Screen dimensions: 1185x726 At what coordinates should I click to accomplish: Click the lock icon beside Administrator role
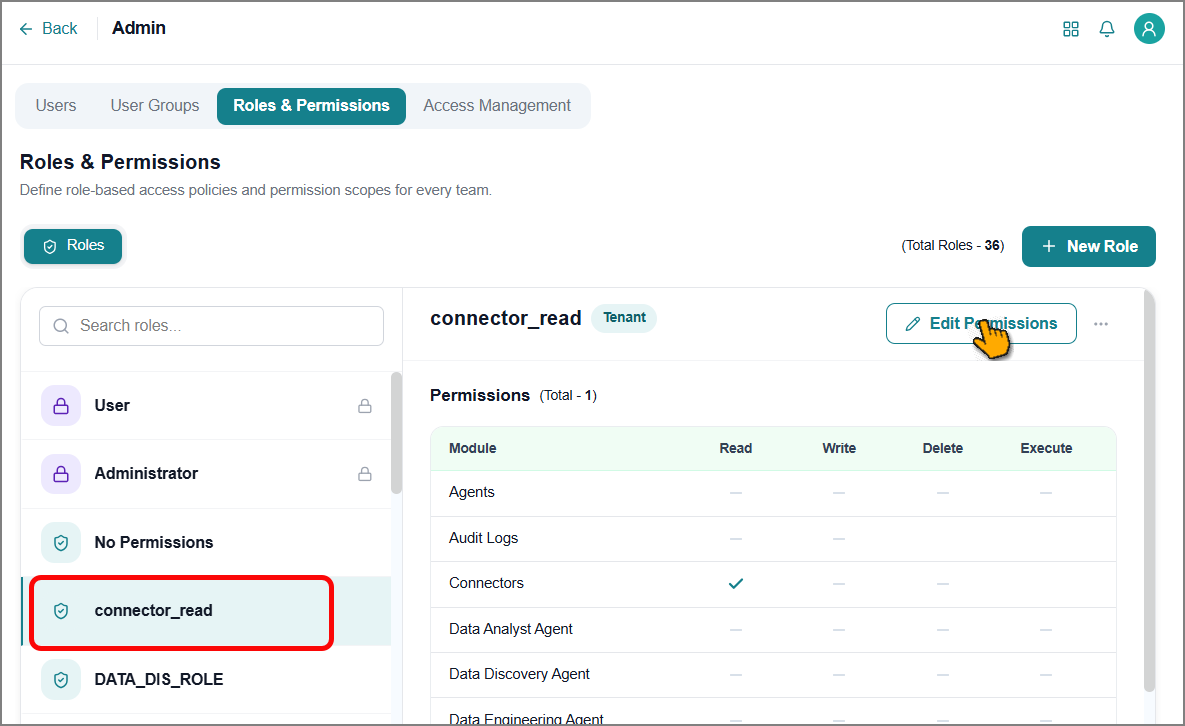click(x=365, y=474)
